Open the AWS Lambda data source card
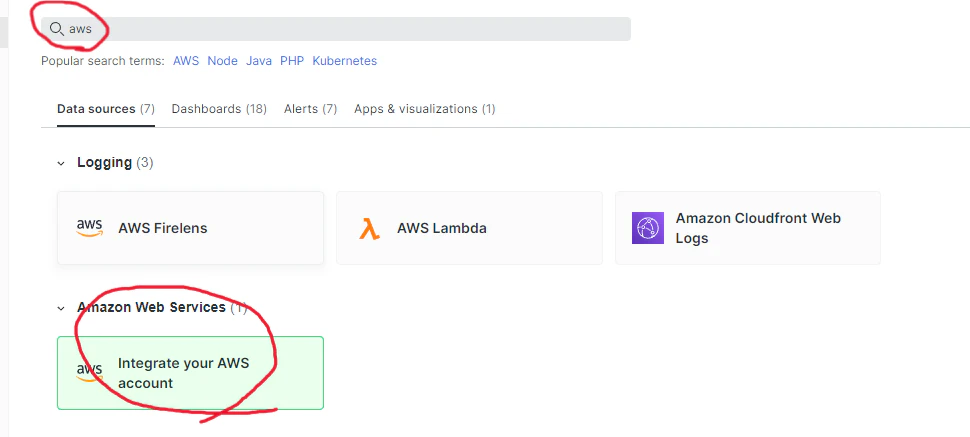This screenshot has width=970, height=437. [x=470, y=228]
